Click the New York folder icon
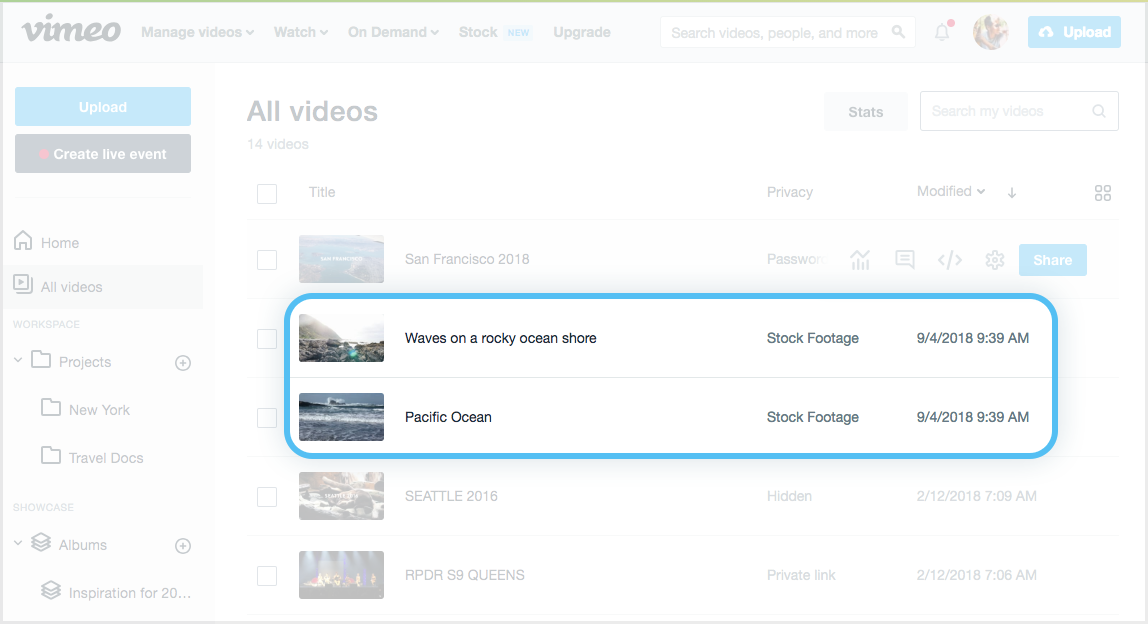Image resolution: width=1148 pixels, height=624 pixels. coord(51,407)
